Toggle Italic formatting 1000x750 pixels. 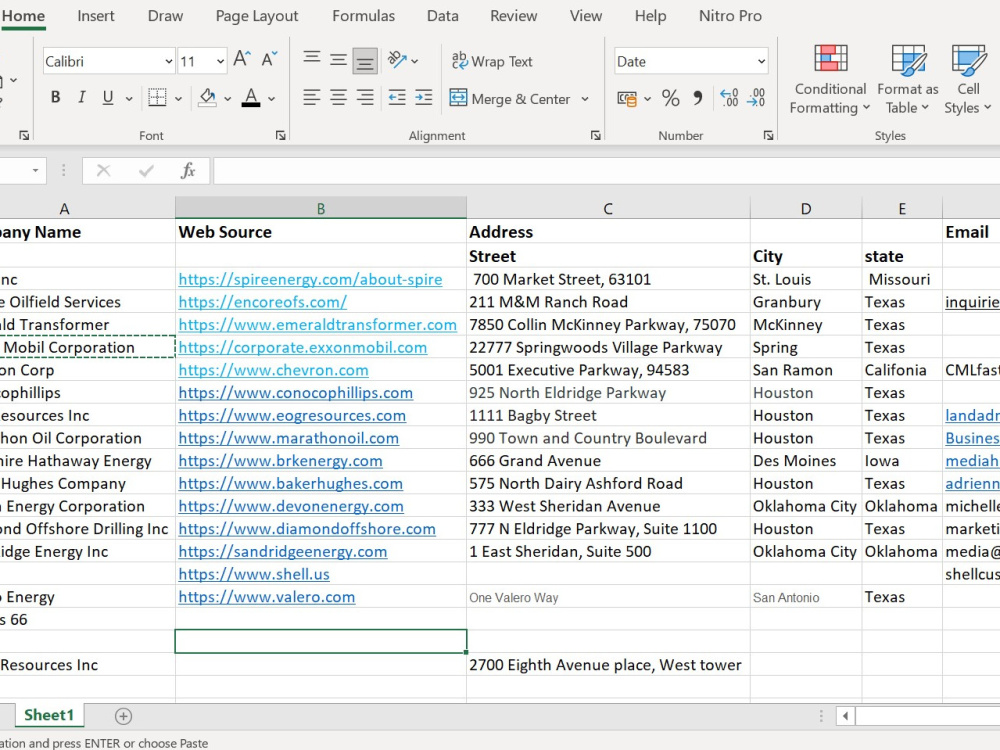coord(81,98)
